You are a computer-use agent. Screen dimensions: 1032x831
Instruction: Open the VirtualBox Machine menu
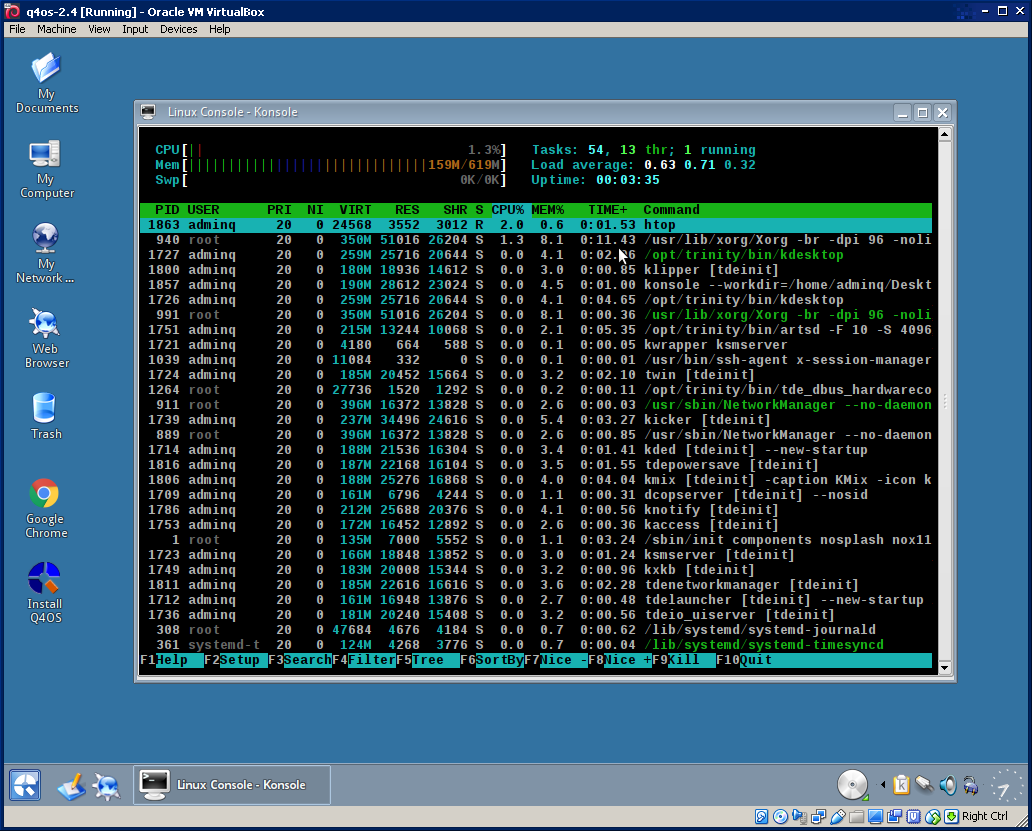coord(56,29)
